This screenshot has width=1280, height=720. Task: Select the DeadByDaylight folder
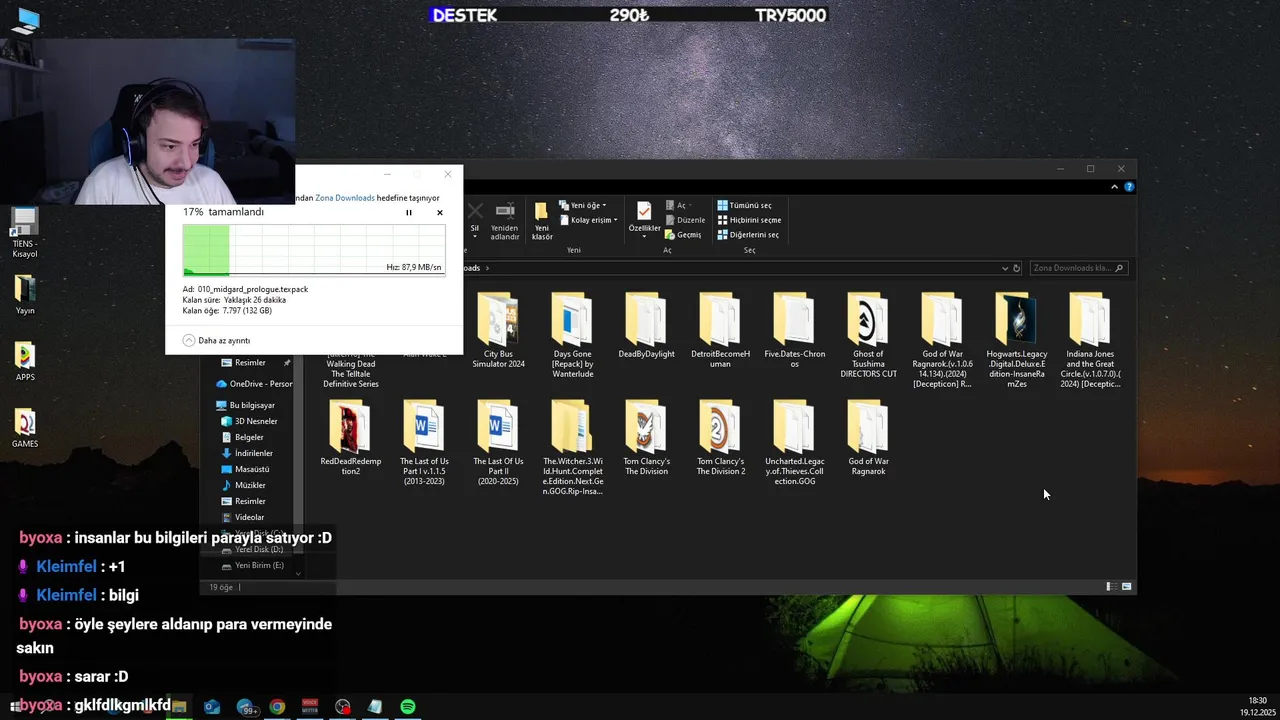click(x=646, y=326)
